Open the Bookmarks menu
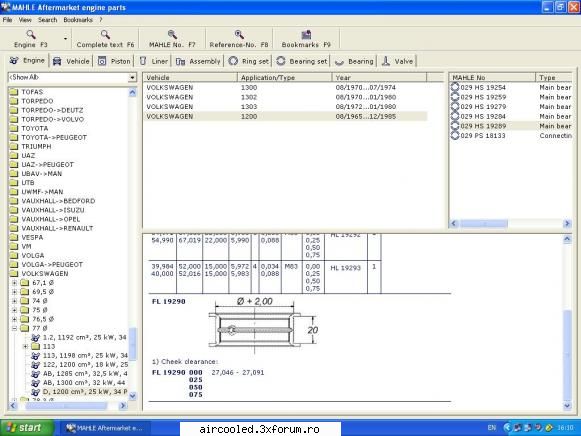Image resolution: width=581 pixels, height=436 pixels. [x=78, y=20]
